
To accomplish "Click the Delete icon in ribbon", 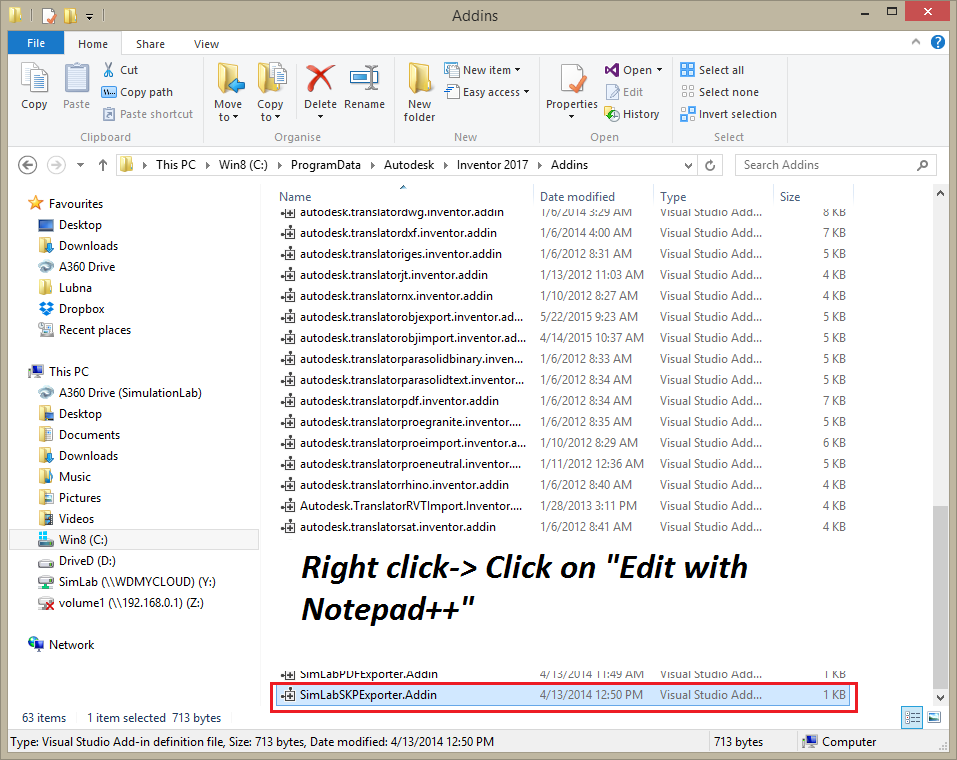I will coord(320,86).
